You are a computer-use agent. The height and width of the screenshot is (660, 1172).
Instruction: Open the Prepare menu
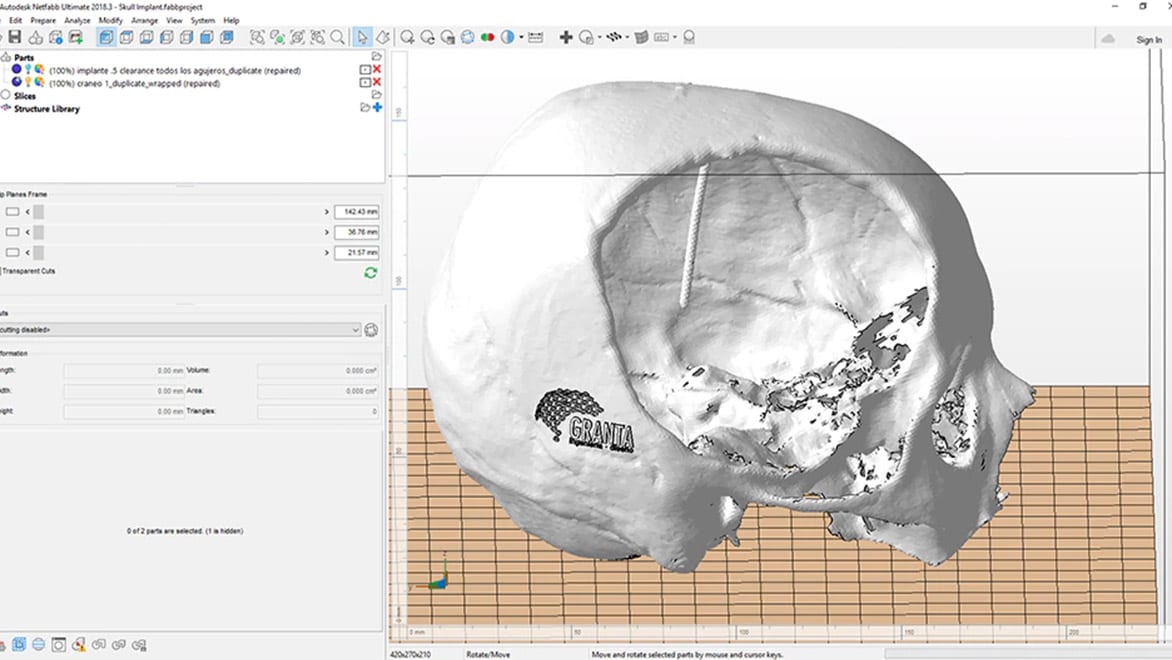point(43,20)
